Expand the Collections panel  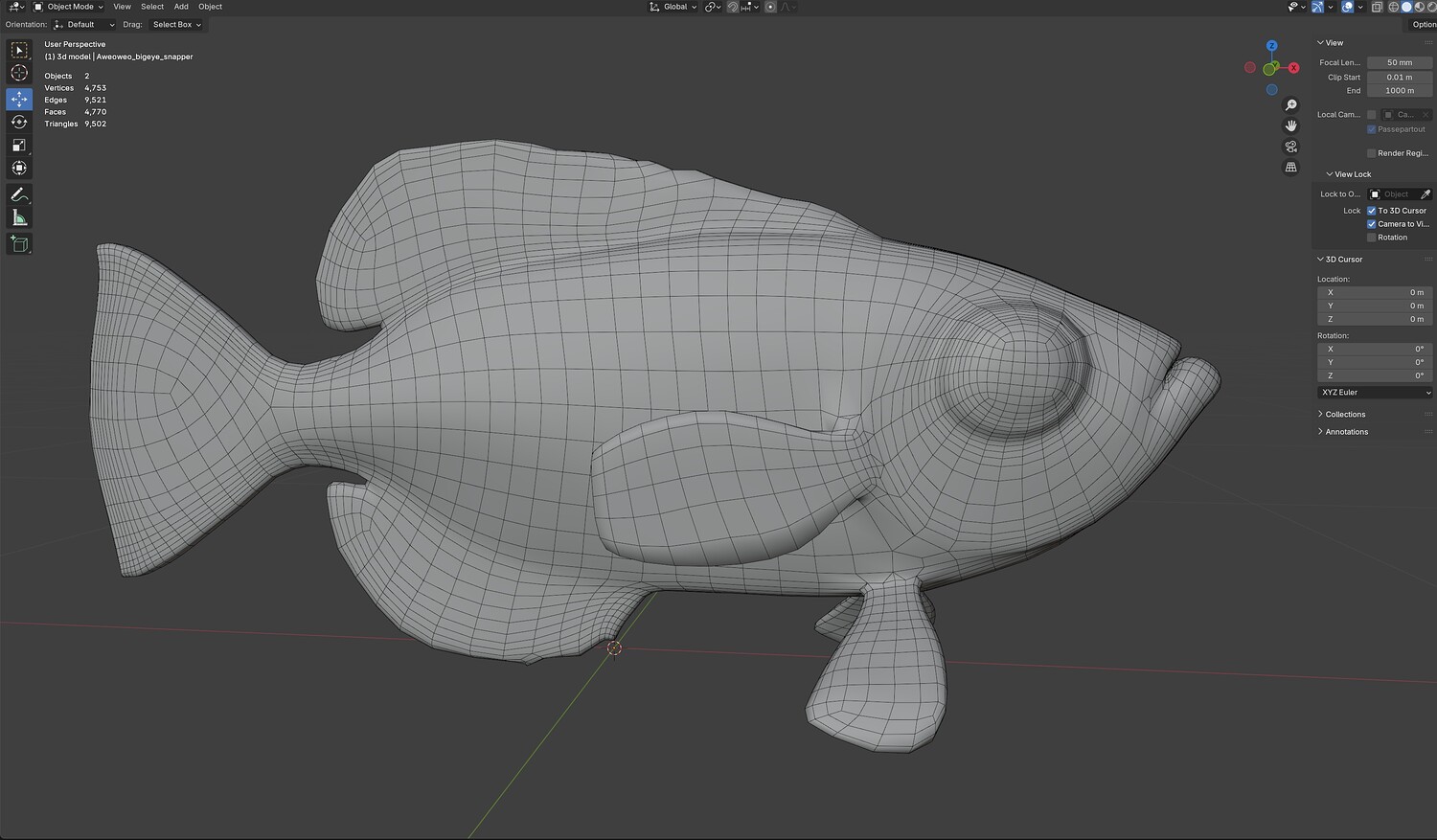pyautogui.click(x=1341, y=415)
